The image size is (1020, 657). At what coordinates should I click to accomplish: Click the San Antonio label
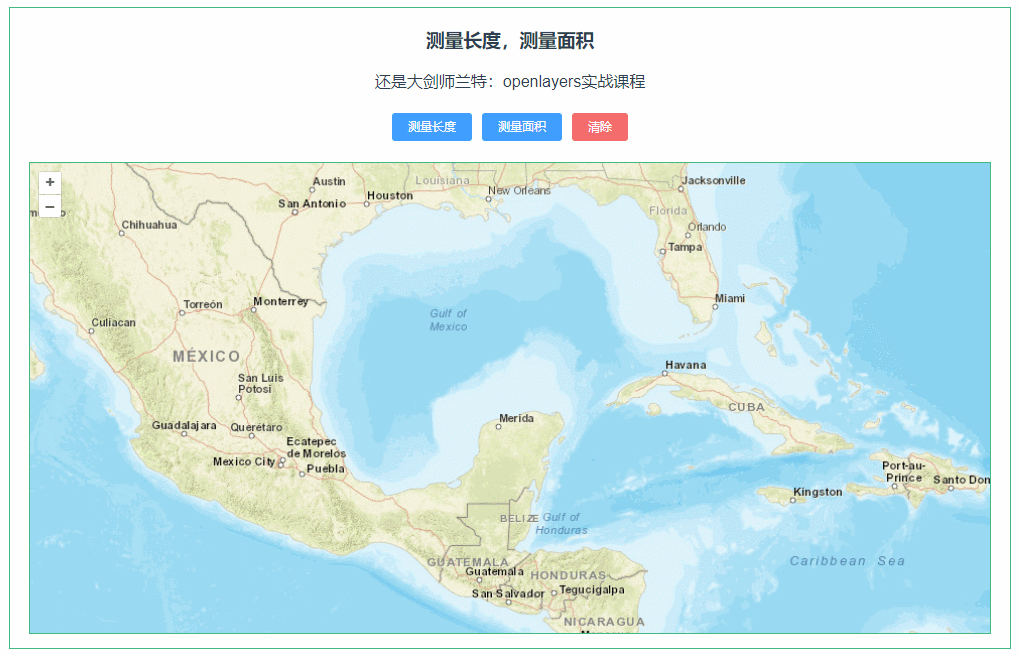[x=312, y=204]
